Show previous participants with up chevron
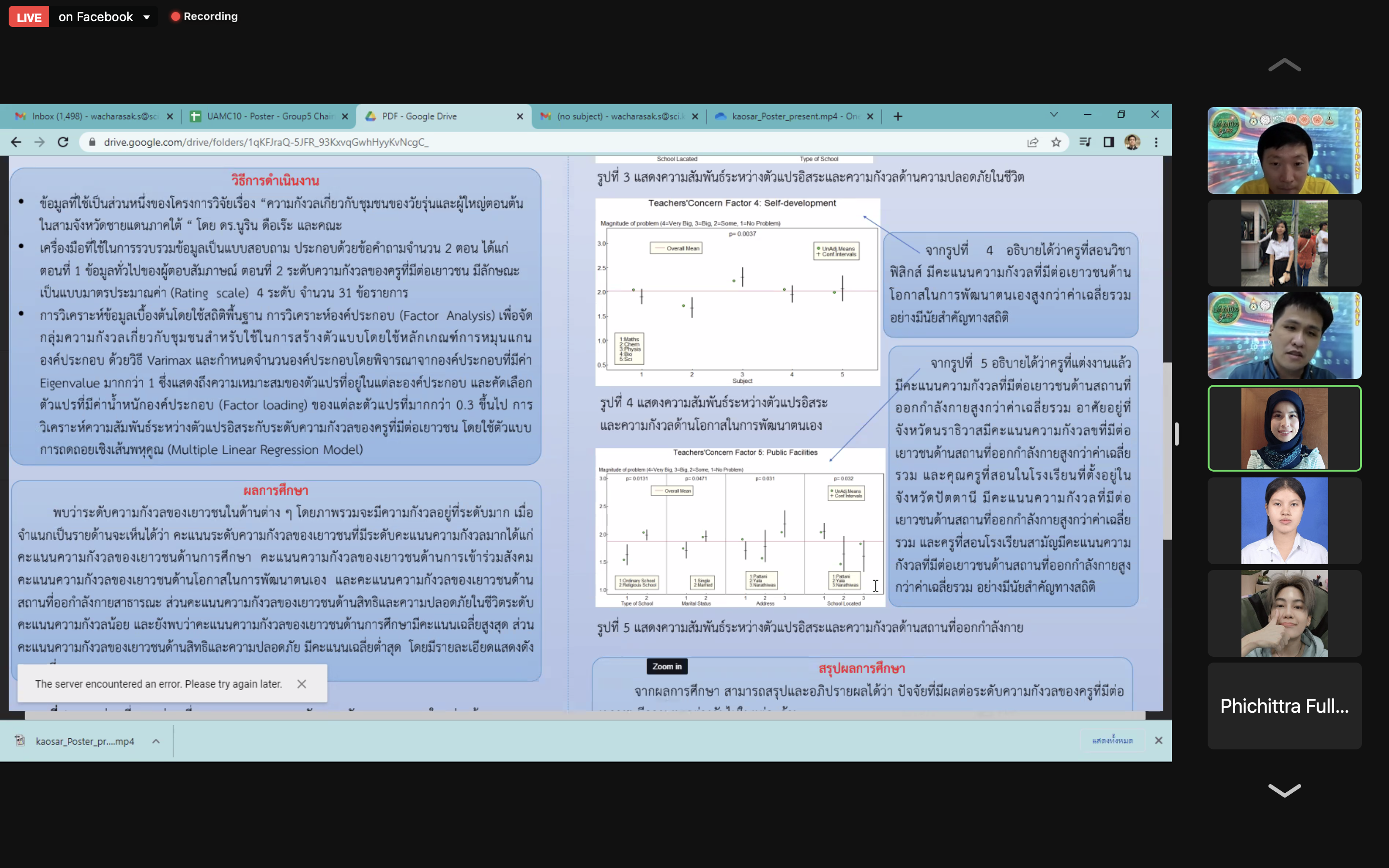 [1284, 65]
